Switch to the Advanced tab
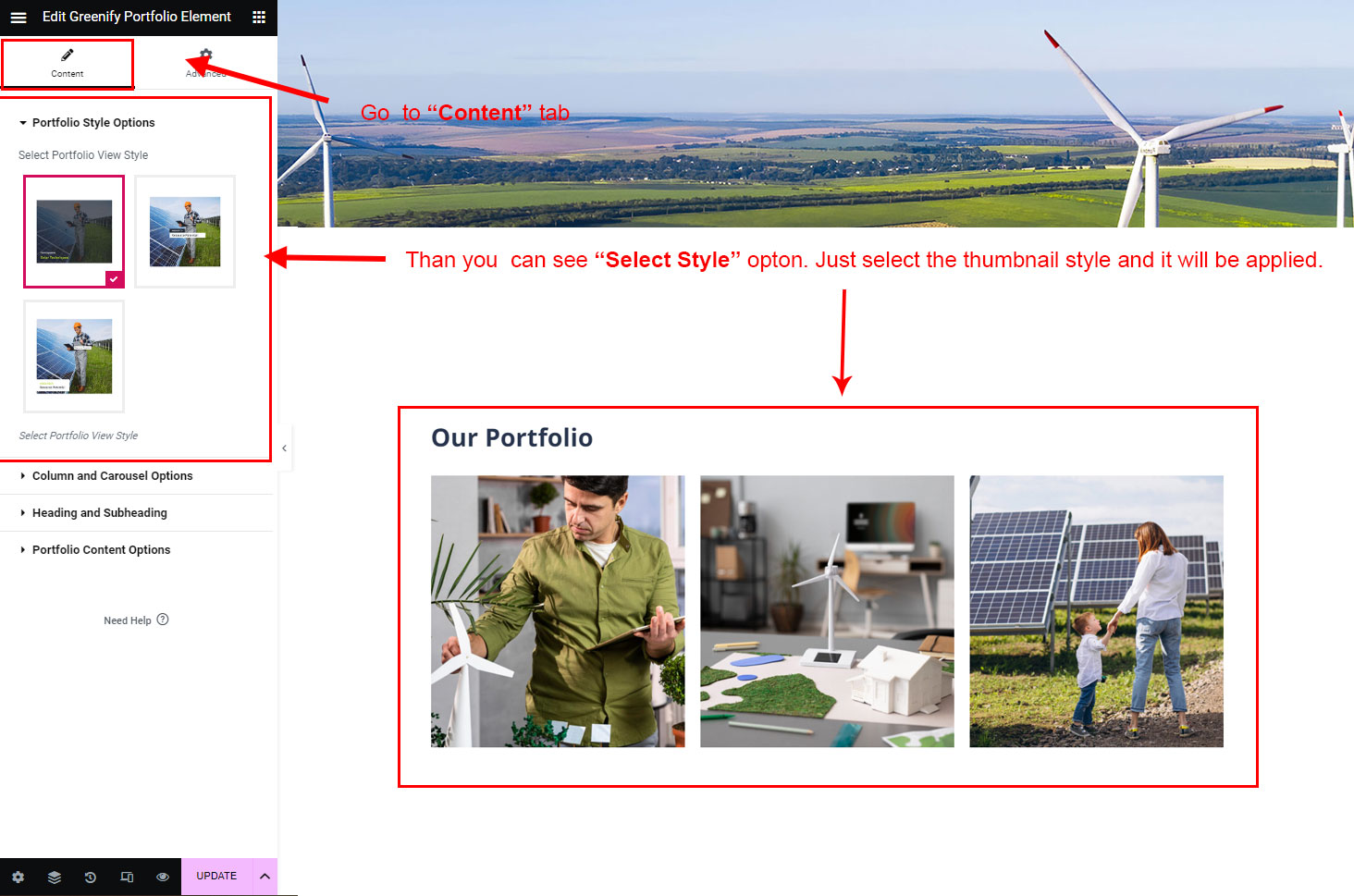The image size is (1354, 896). [x=205, y=63]
